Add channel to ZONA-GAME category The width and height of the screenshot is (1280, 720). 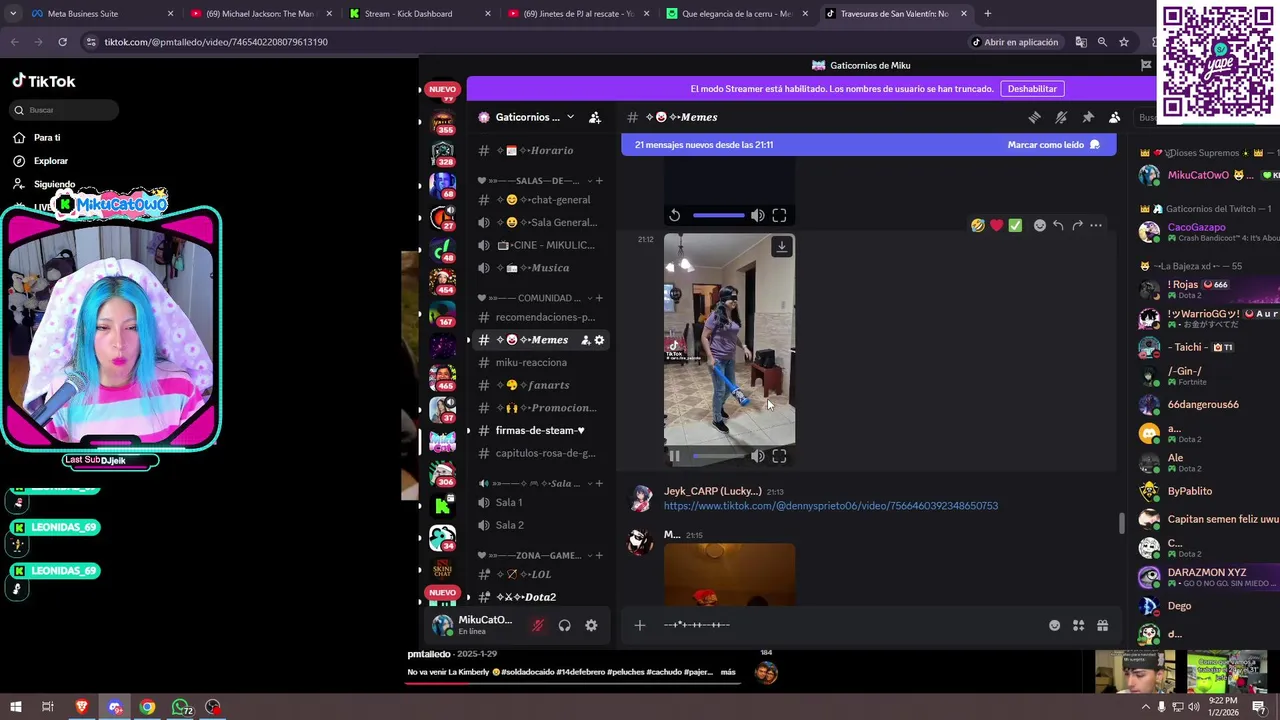[599, 555]
